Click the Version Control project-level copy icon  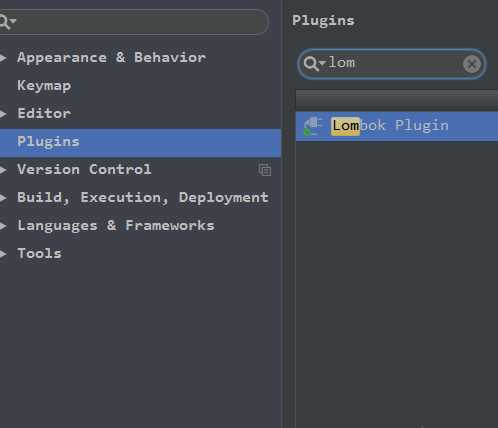(265, 170)
